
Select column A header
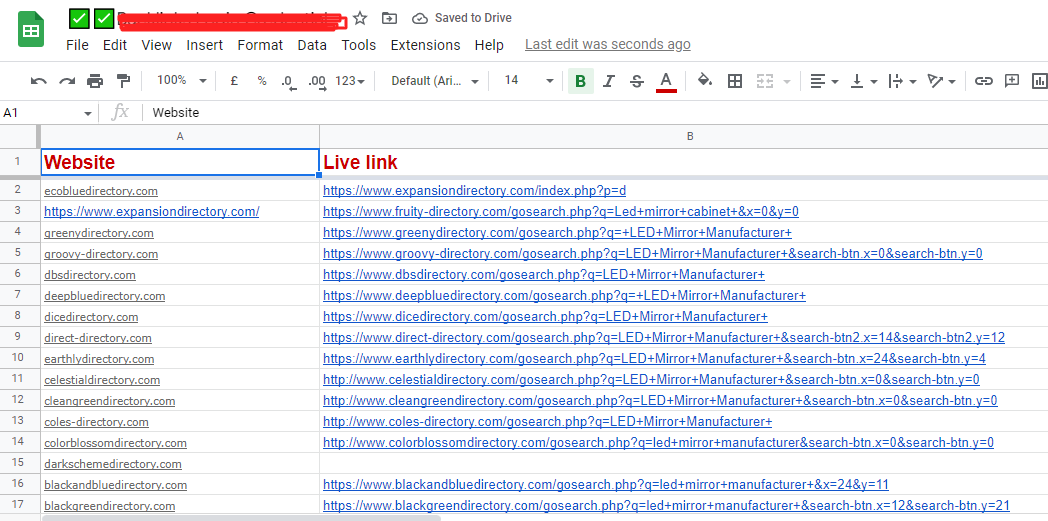click(180, 136)
